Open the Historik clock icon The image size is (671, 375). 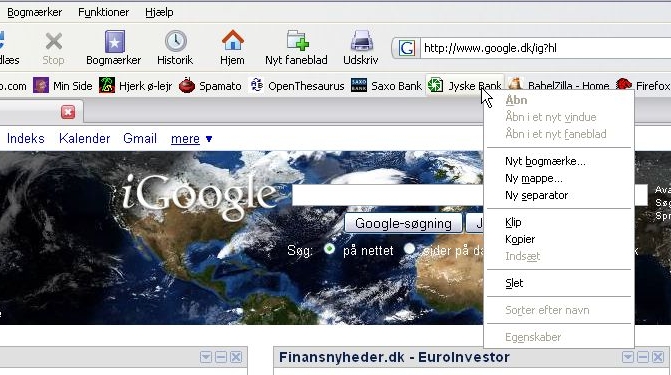[x=175, y=42]
